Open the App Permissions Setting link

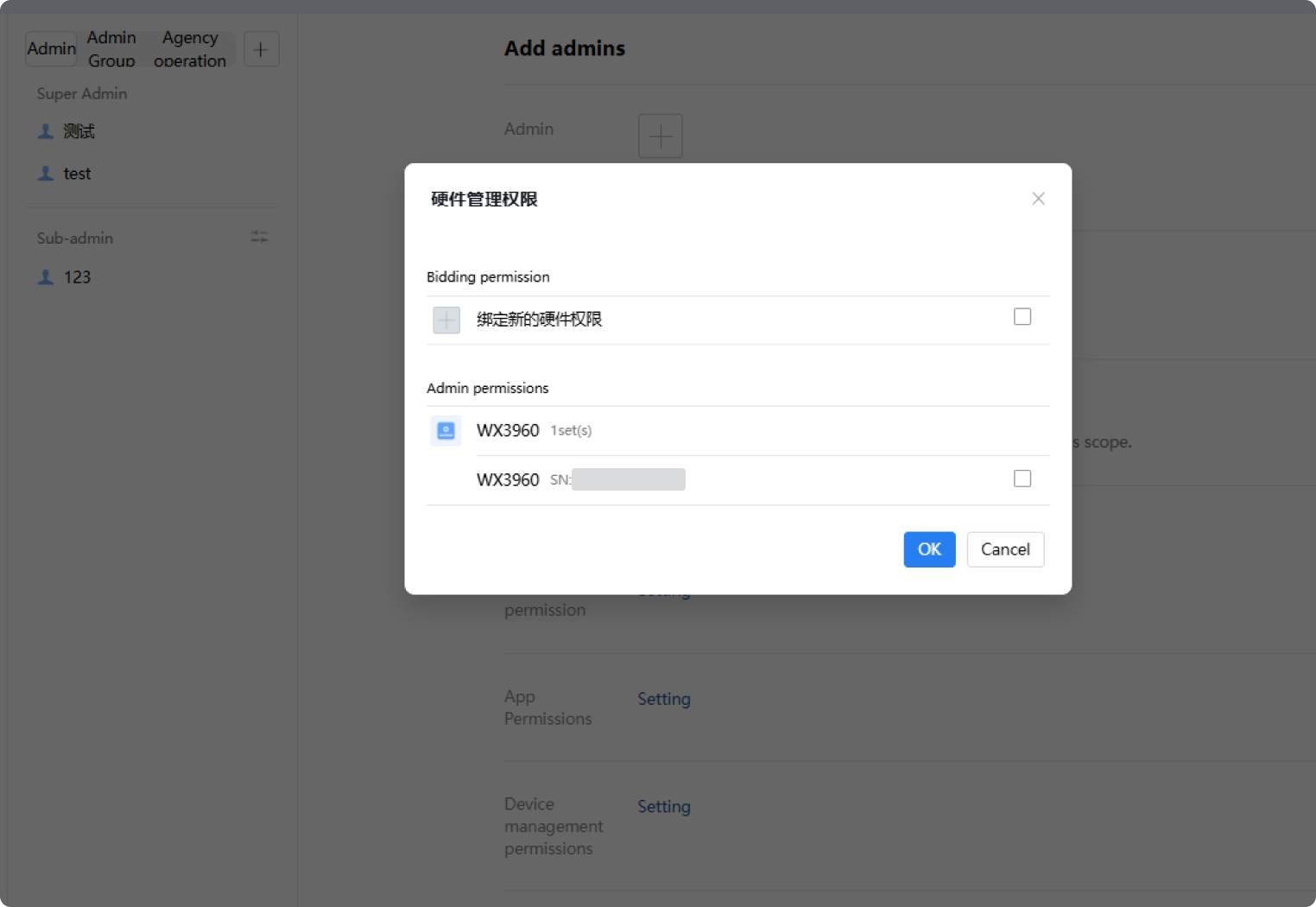pyautogui.click(x=664, y=699)
